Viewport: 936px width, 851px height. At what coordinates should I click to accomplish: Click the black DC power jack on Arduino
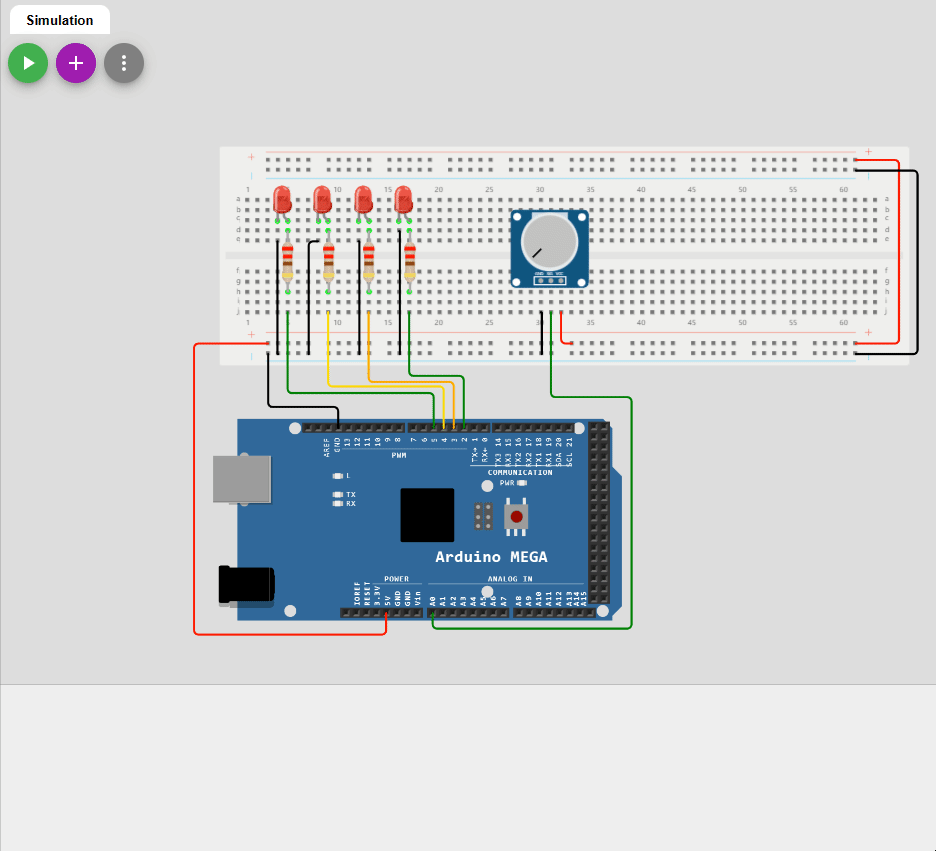tap(246, 585)
